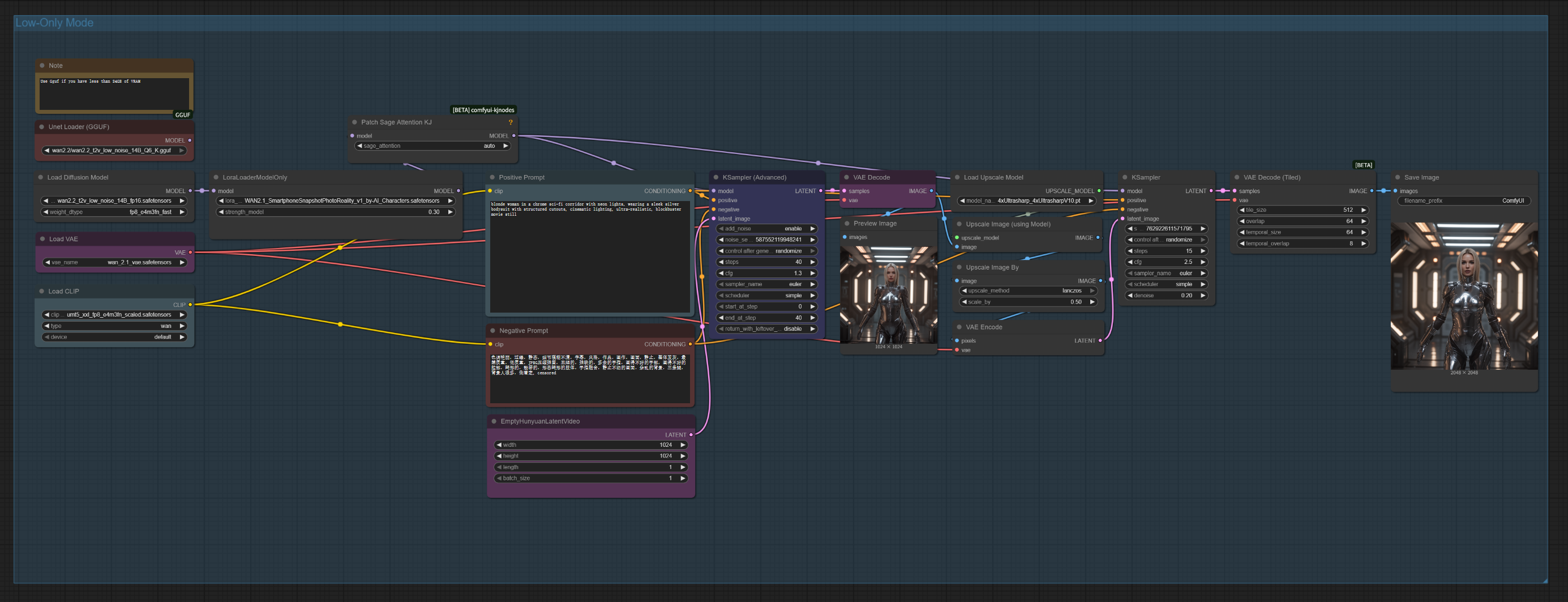
Task: Decrease height value in EmptyHunyuanLatentVideo
Action: pyautogui.click(x=499, y=456)
